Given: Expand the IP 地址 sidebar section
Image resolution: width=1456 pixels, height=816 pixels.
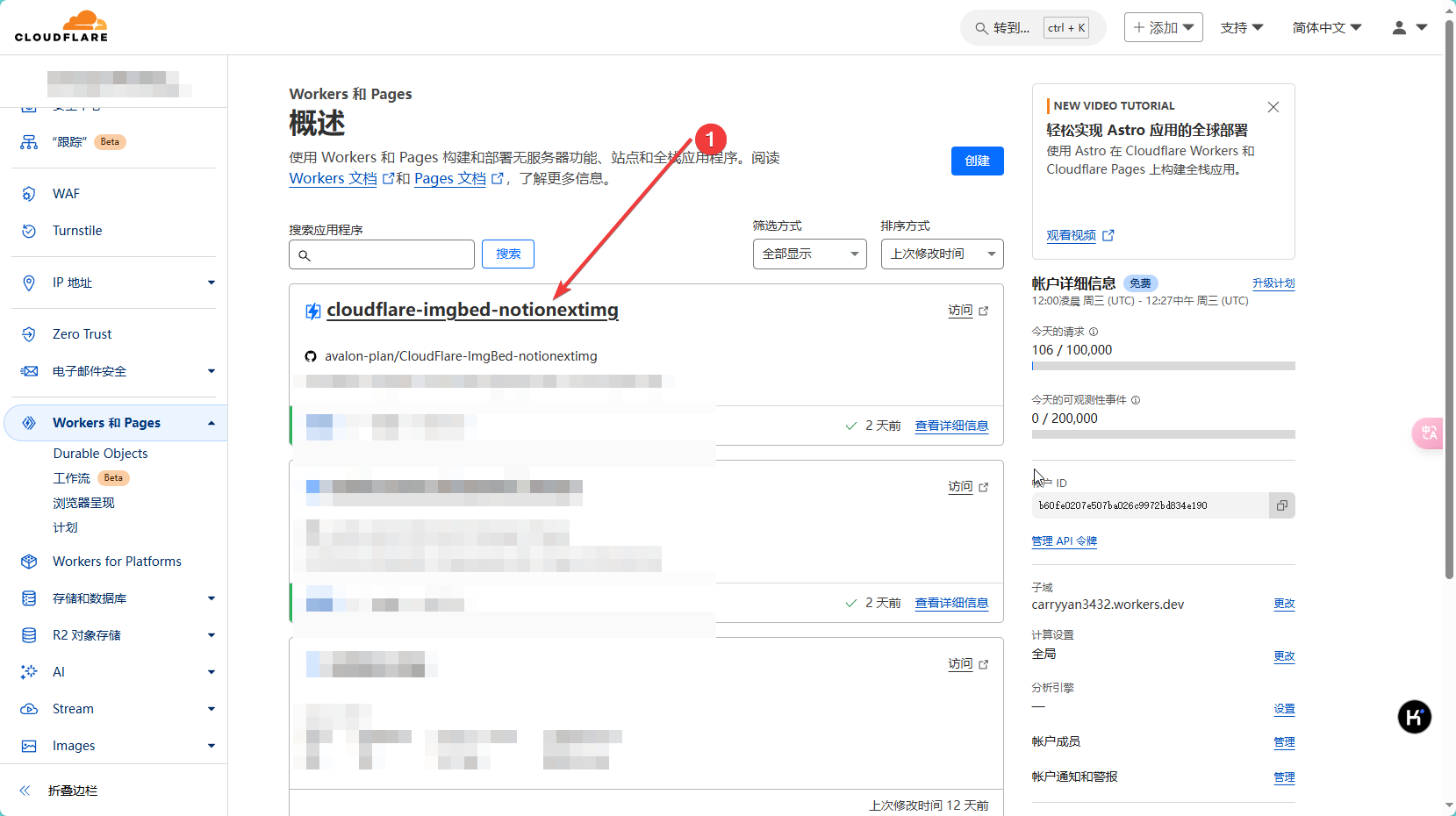Looking at the screenshot, I should 212,283.
